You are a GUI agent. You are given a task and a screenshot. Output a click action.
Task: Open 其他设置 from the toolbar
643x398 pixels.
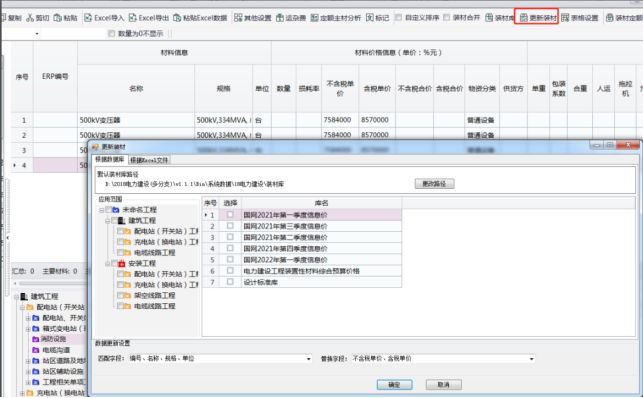click(253, 18)
